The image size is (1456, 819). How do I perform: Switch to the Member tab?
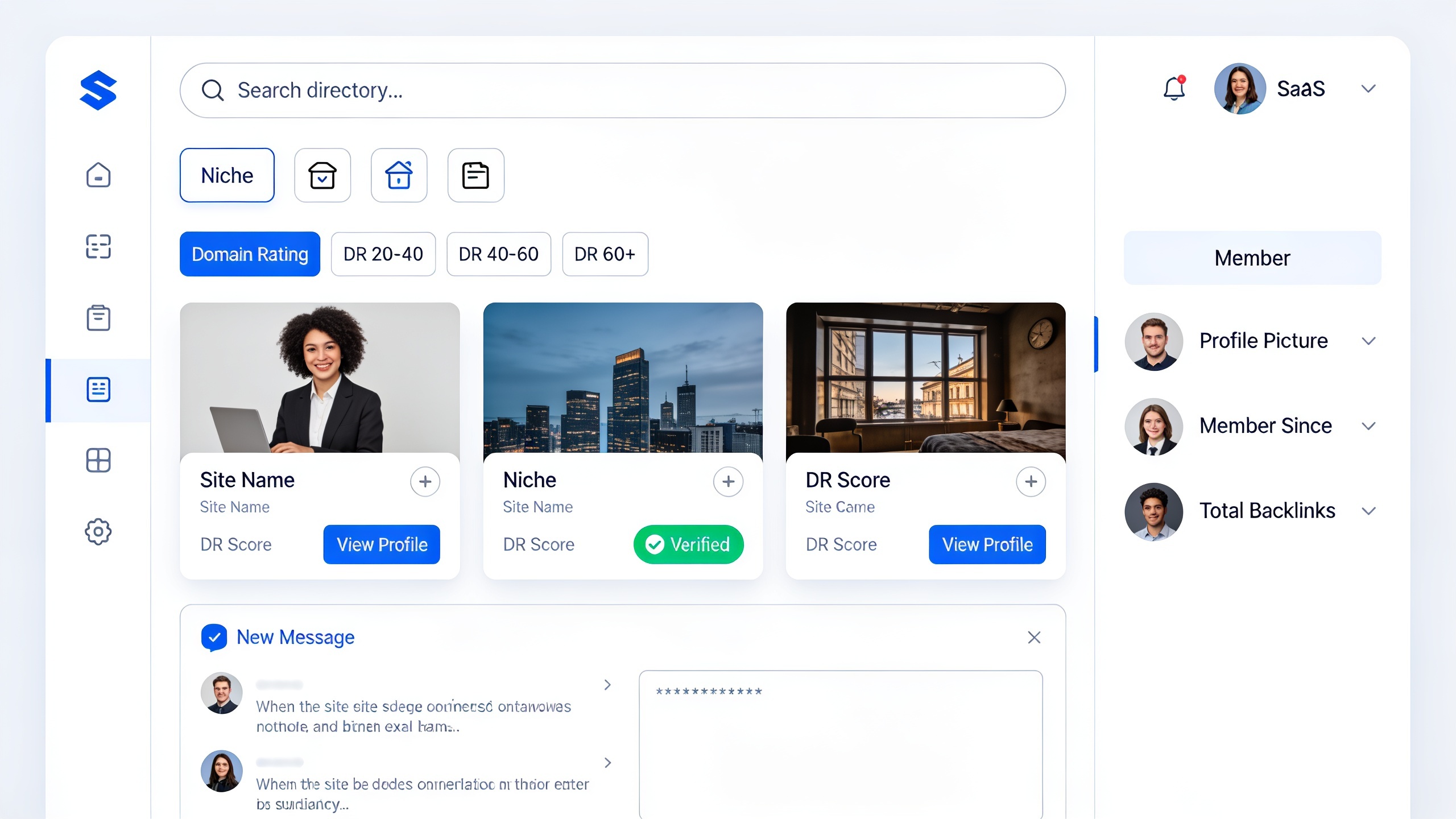tap(1252, 258)
